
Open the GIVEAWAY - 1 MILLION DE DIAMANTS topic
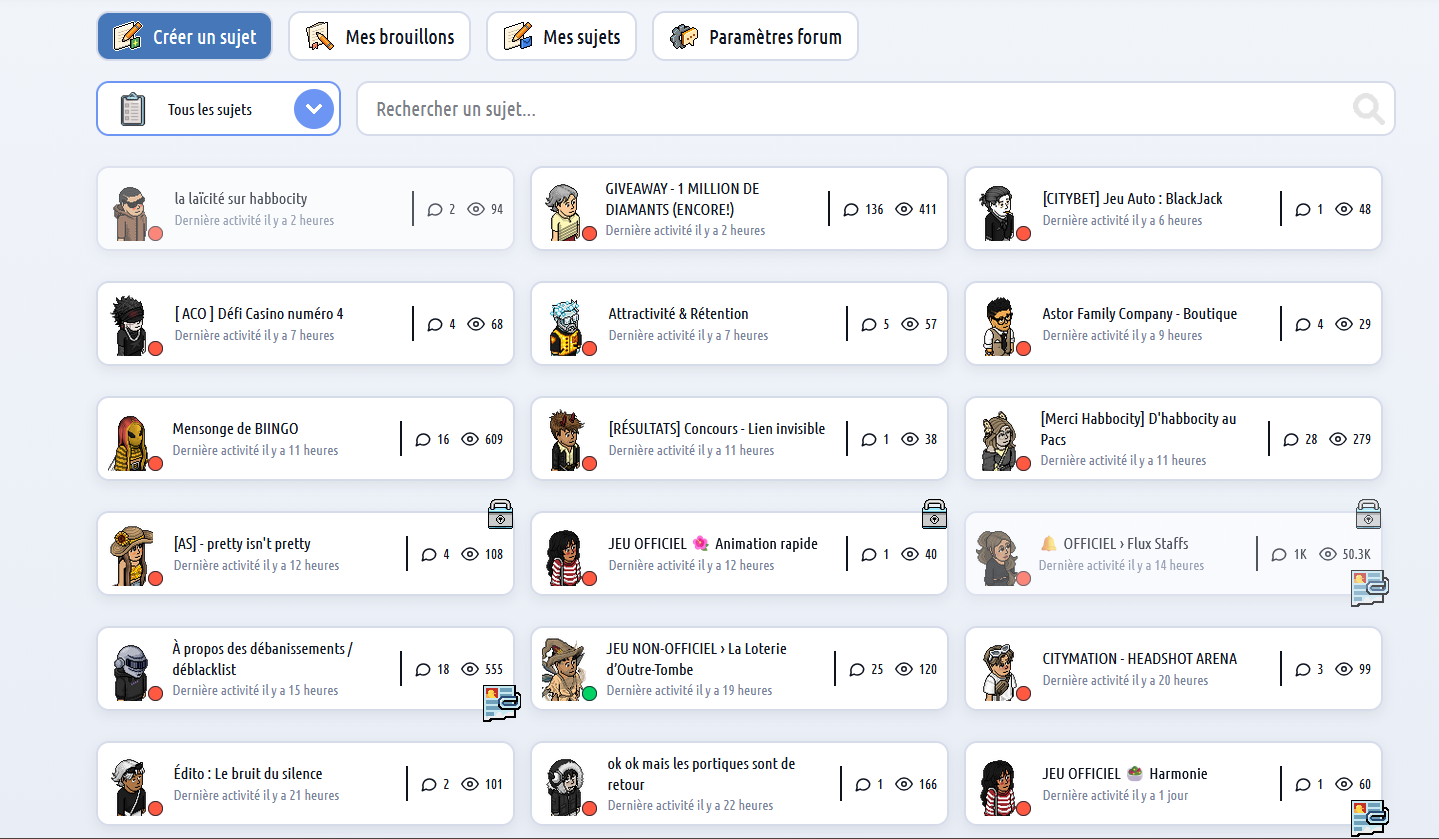coord(739,208)
